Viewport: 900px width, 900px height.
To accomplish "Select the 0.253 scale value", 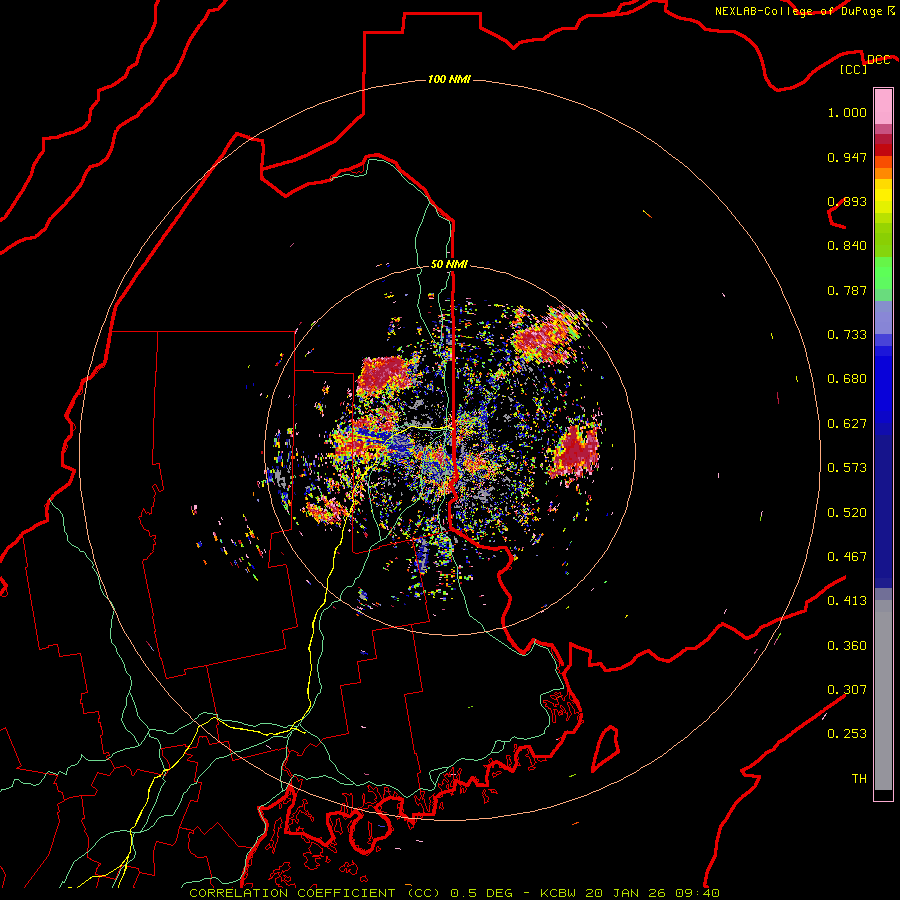I will click(847, 734).
